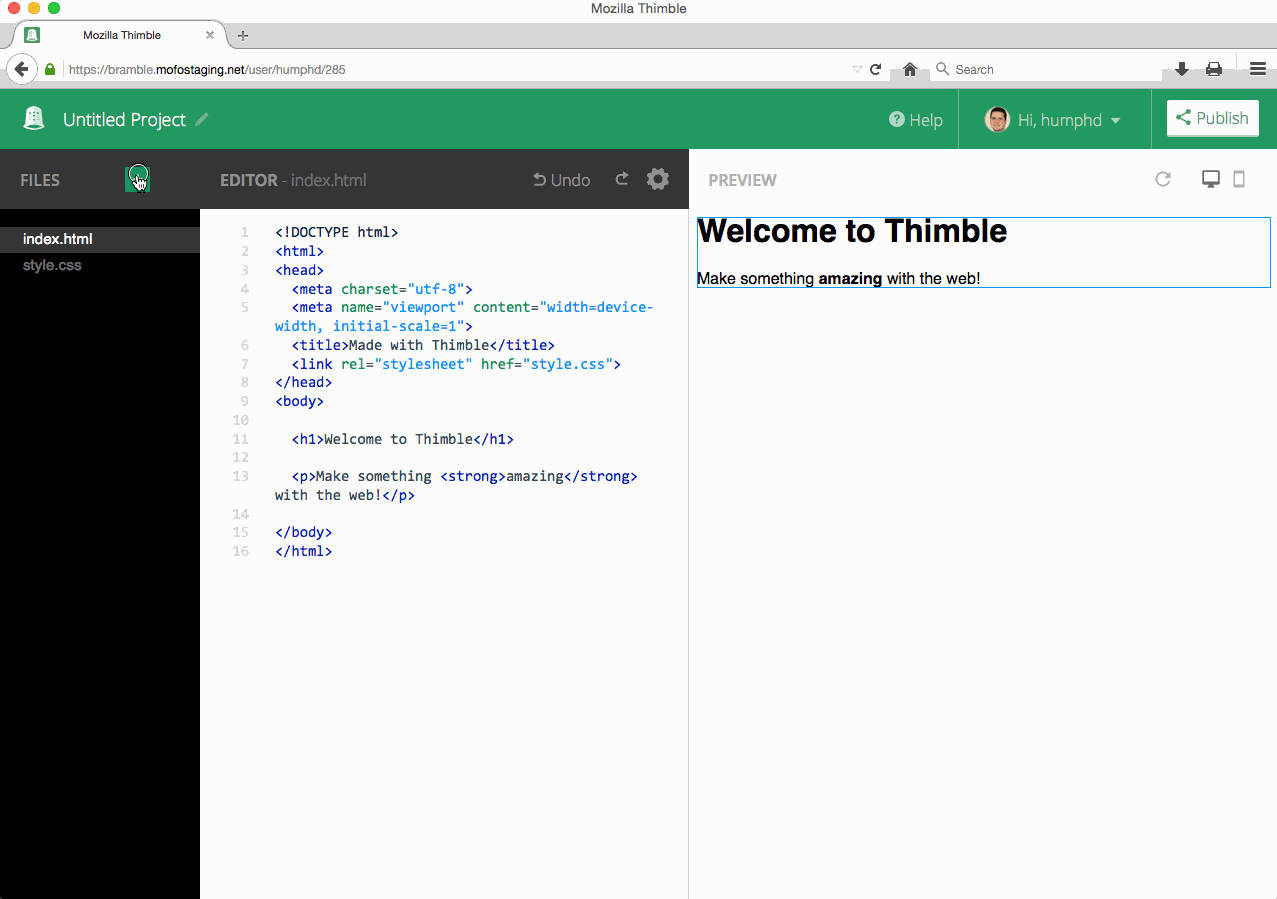Image resolution: width=1277 pixels, height=899 pixels.
Task: Edit the project title with the pencil icon
Action: (x=202, y=119)
